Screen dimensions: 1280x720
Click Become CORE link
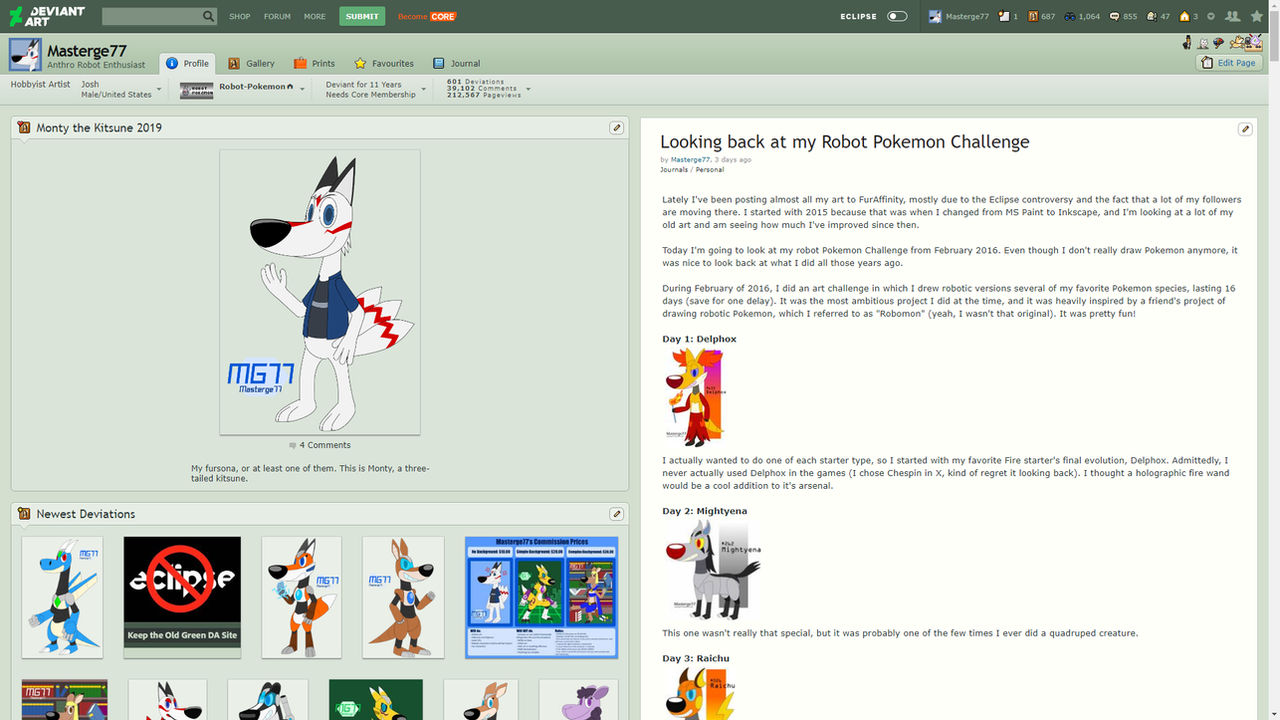[x=427, y=17]
